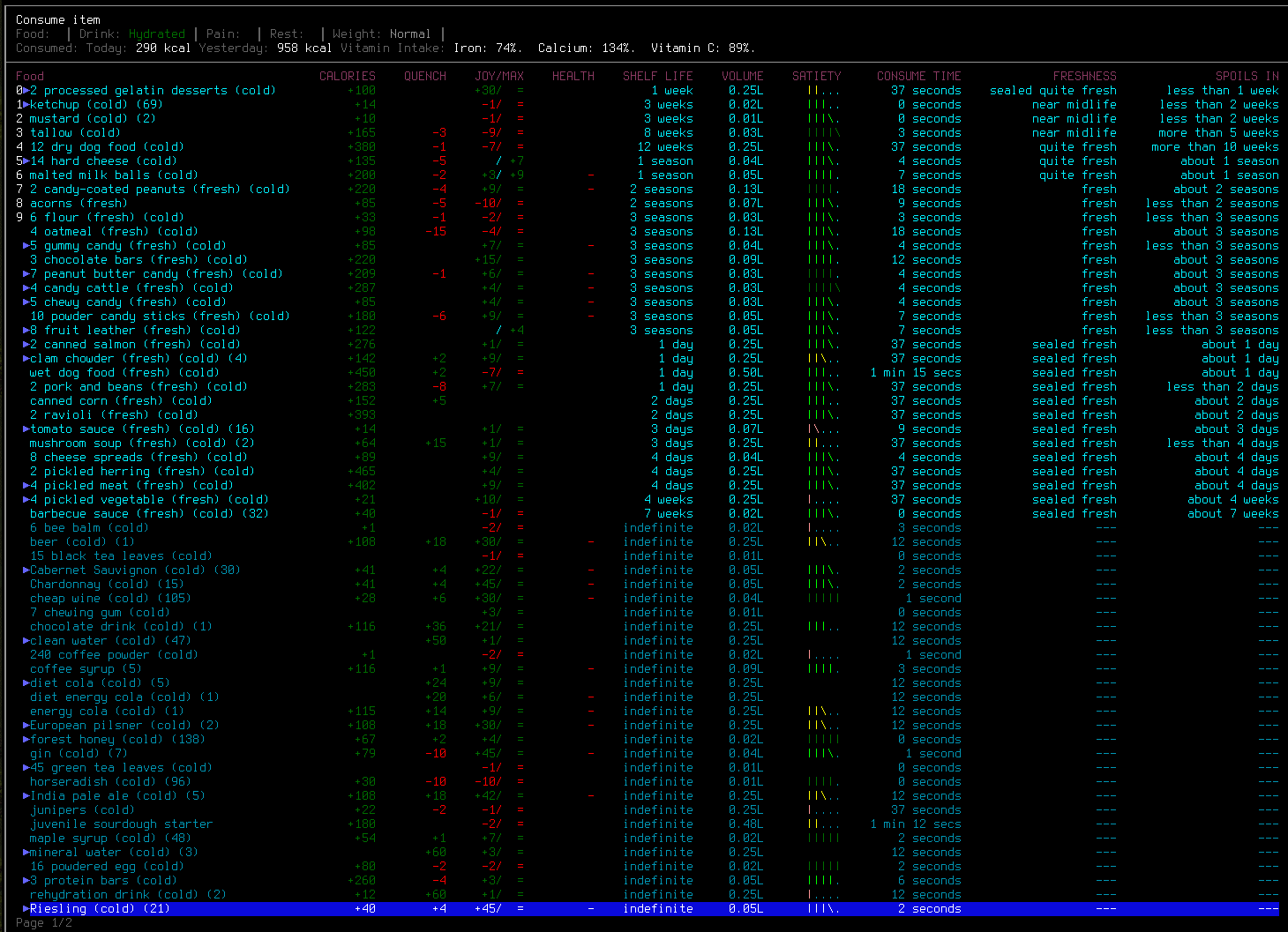Viewport: 1288px width, 932px height.
Task: Click the 'Food' list header
Action: point(30,77)
